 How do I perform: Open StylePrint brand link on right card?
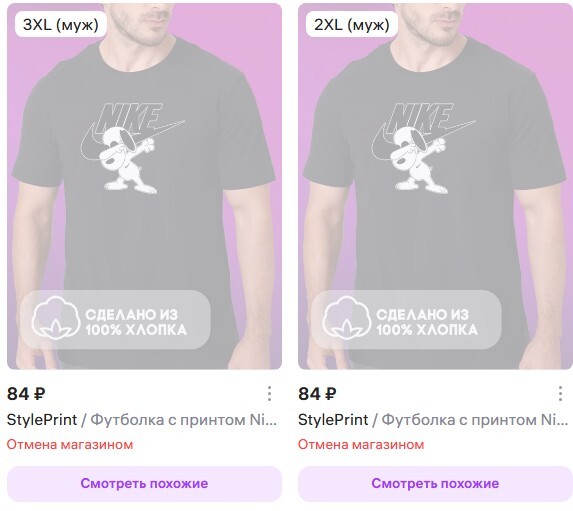pyautogui.click(x=333, y=420)
